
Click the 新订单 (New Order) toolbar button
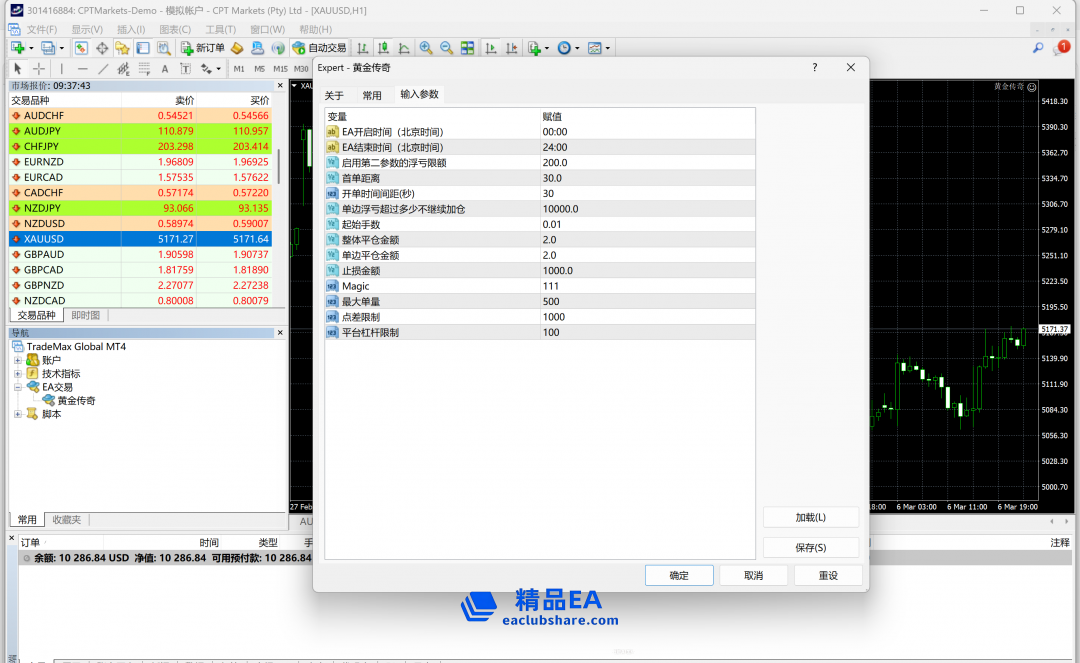click(x=202, y=48)
